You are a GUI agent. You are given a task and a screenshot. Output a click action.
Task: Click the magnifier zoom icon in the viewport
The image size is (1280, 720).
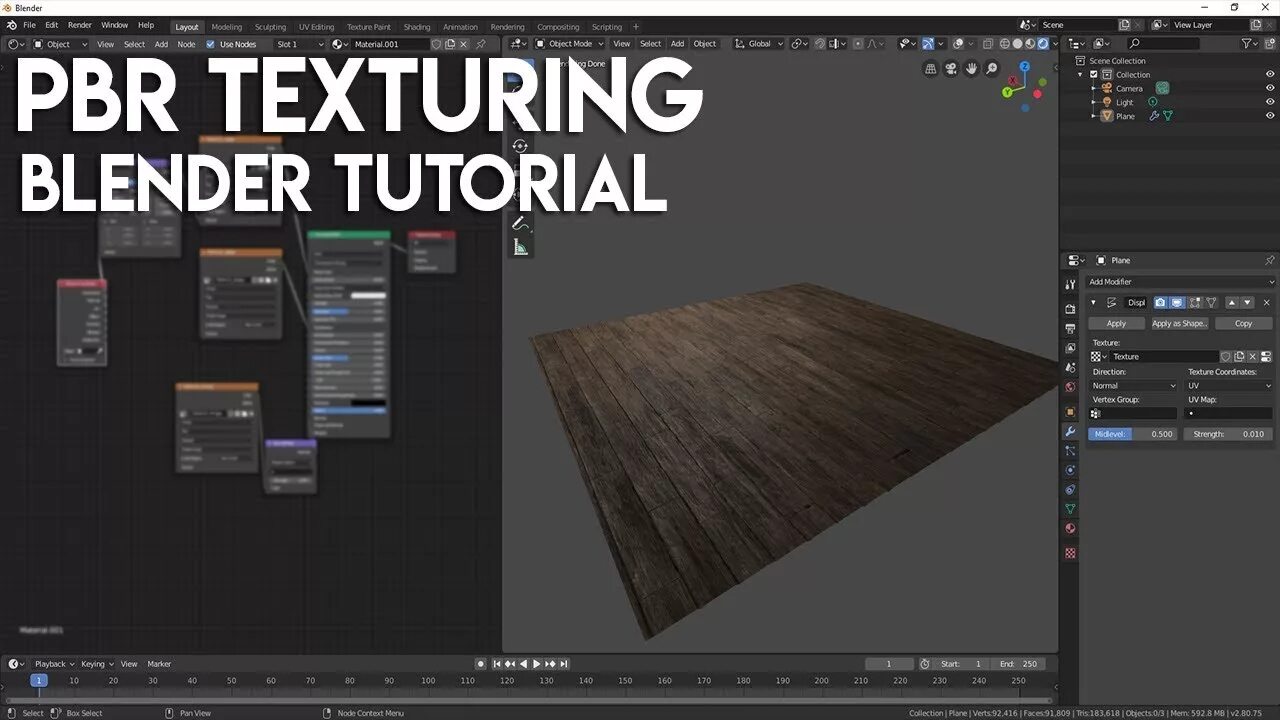990,67
